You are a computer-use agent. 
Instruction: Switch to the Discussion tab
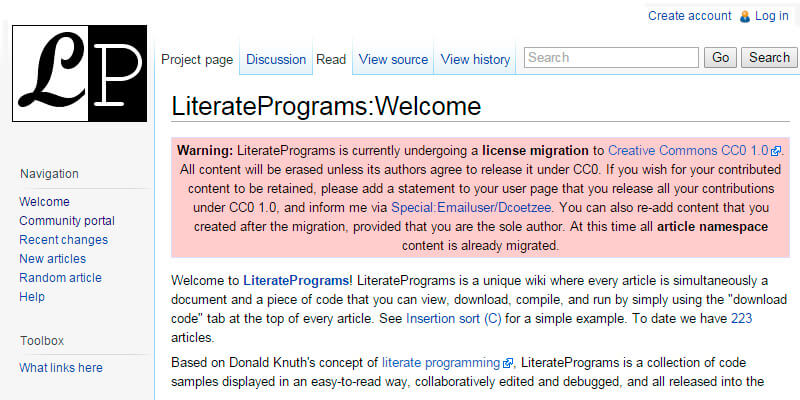point(276,60)
